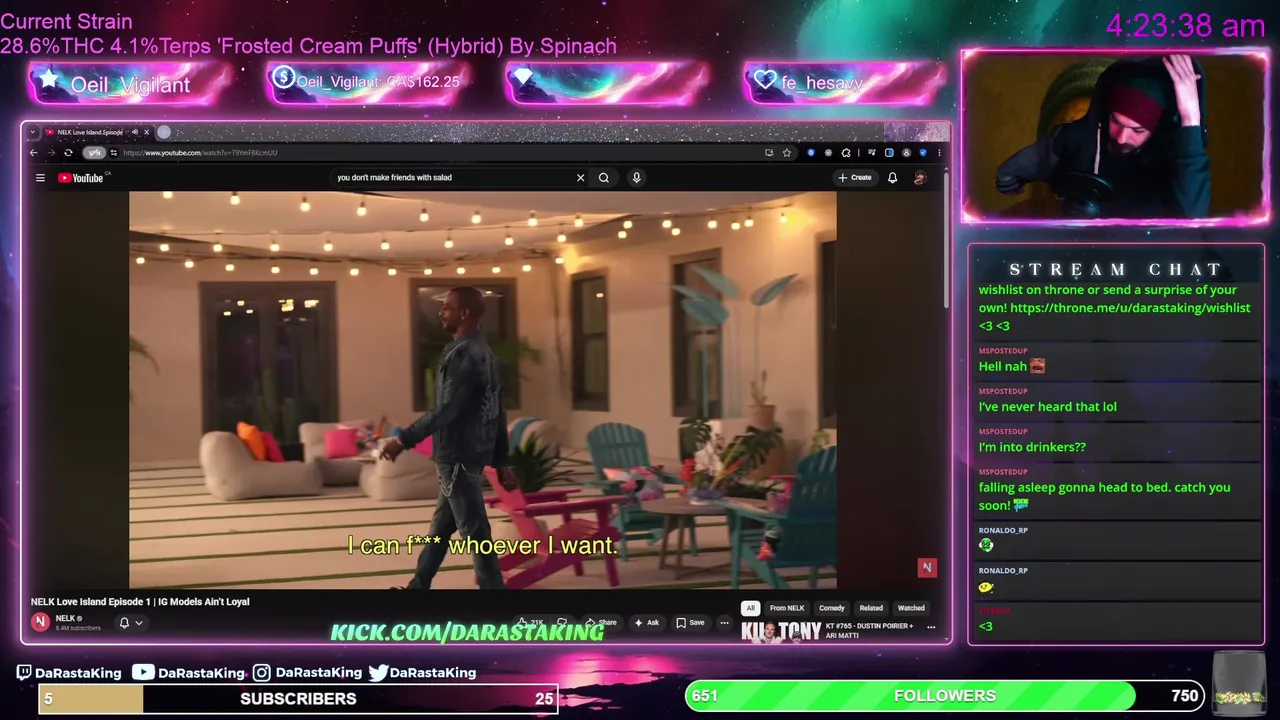
Task: Click chat message 'I've never heard that lol'
Action: tap(1047, 407)
